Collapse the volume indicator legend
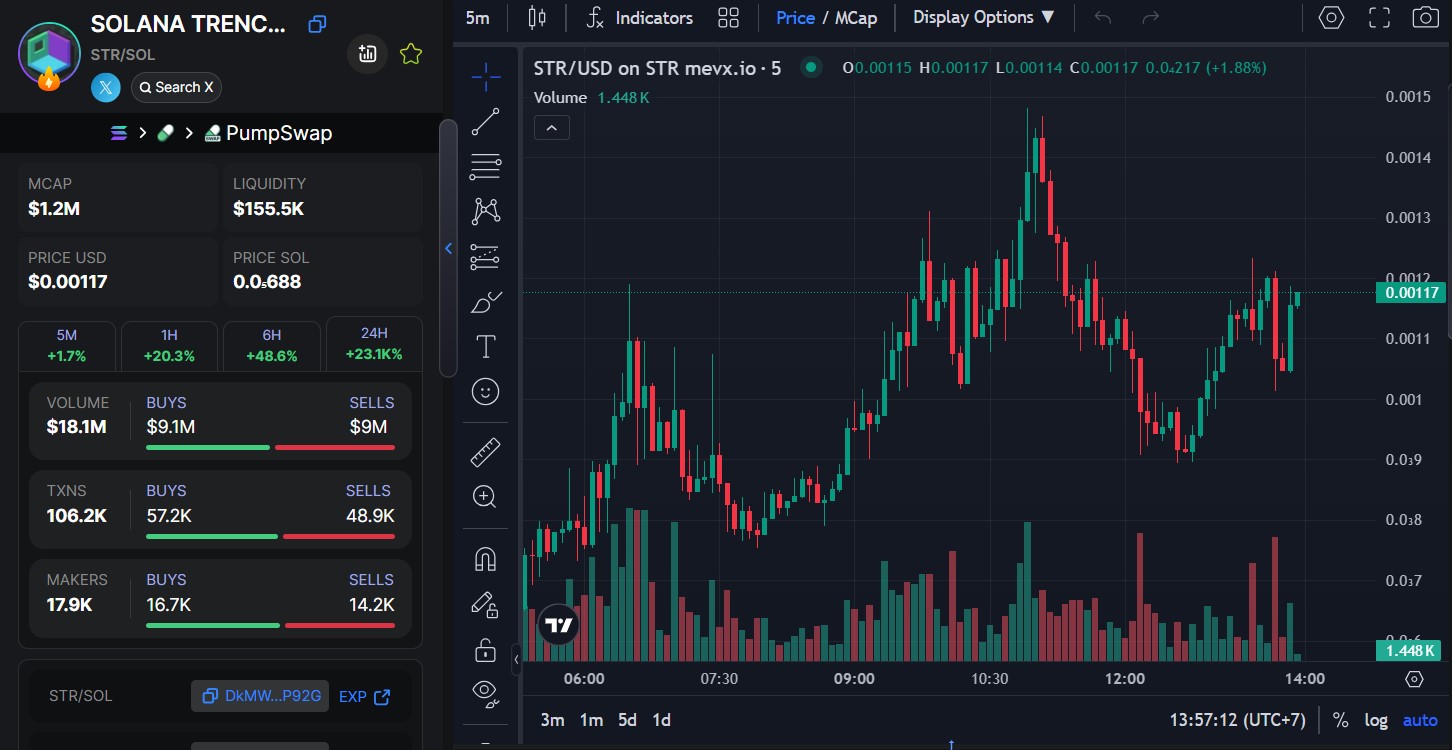This screenshot has width=1452, height=750. point(552,127)
